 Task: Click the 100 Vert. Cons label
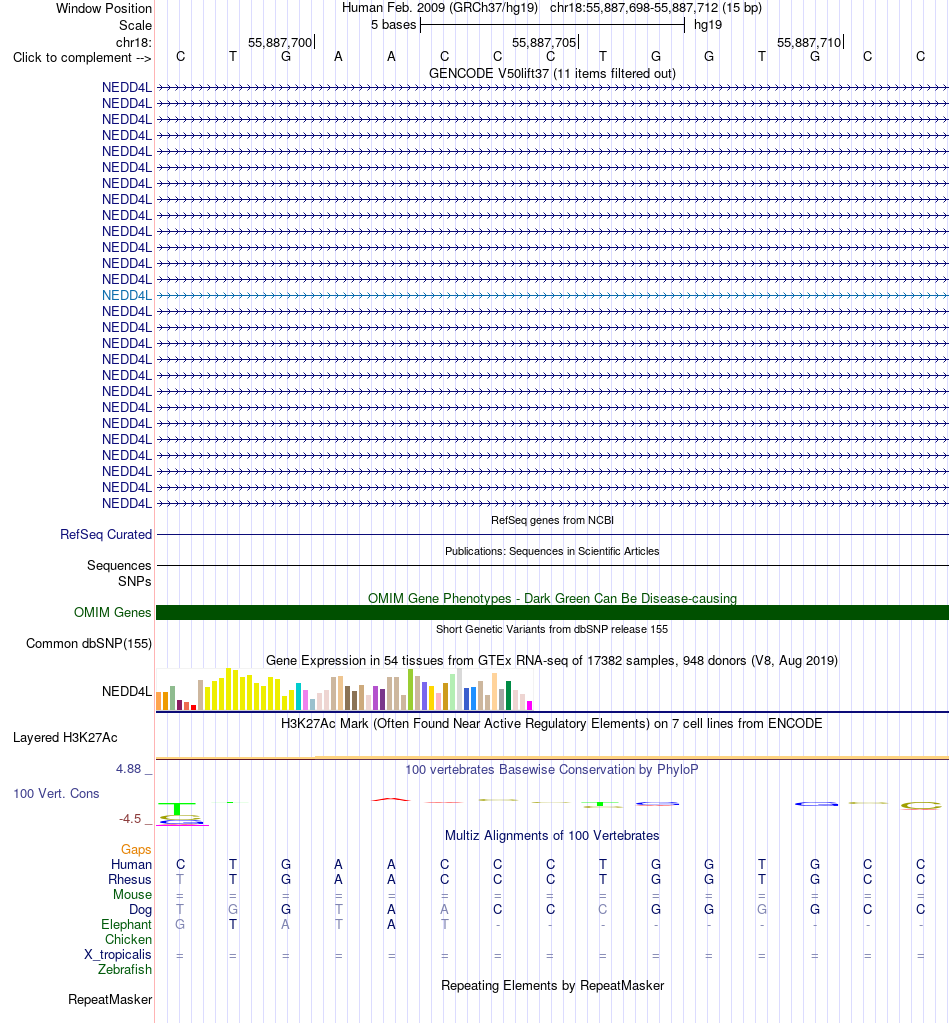point(56,794)
